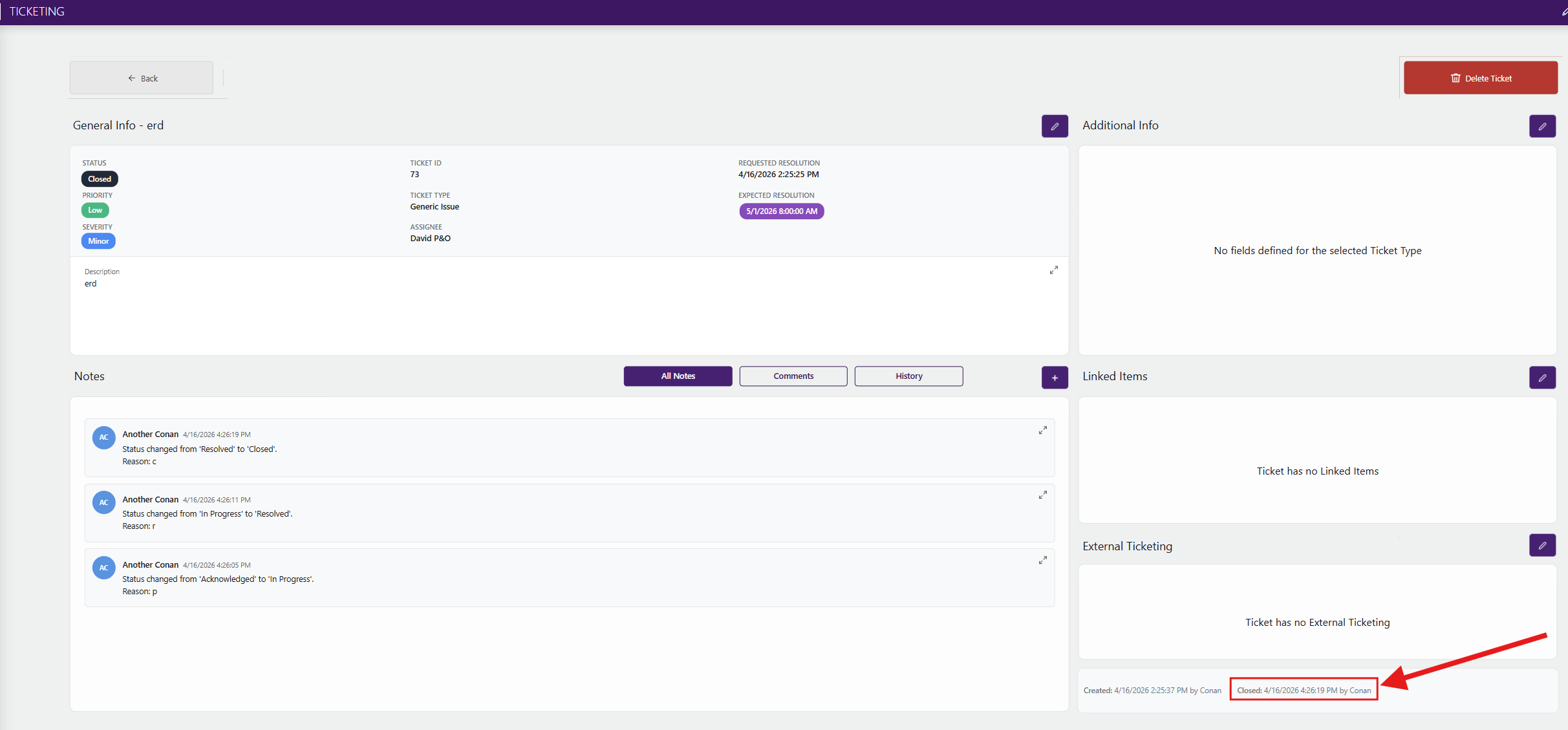Click the 'General Info - erd' heading
This screenshot has height=730, width=1568.
point(118,125)
